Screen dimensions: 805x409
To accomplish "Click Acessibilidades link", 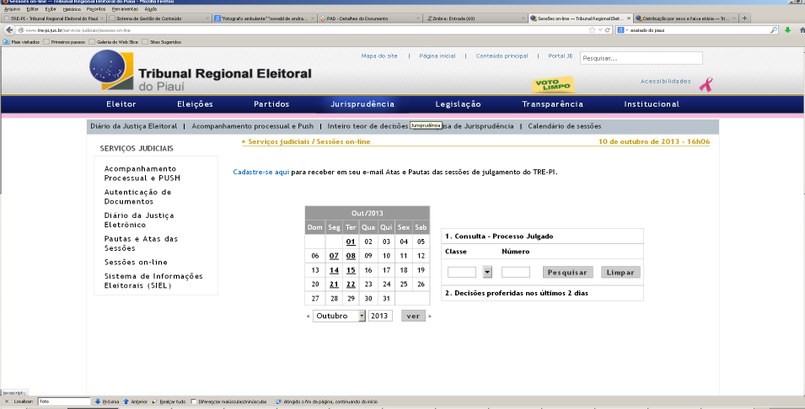I will point(665,82).
